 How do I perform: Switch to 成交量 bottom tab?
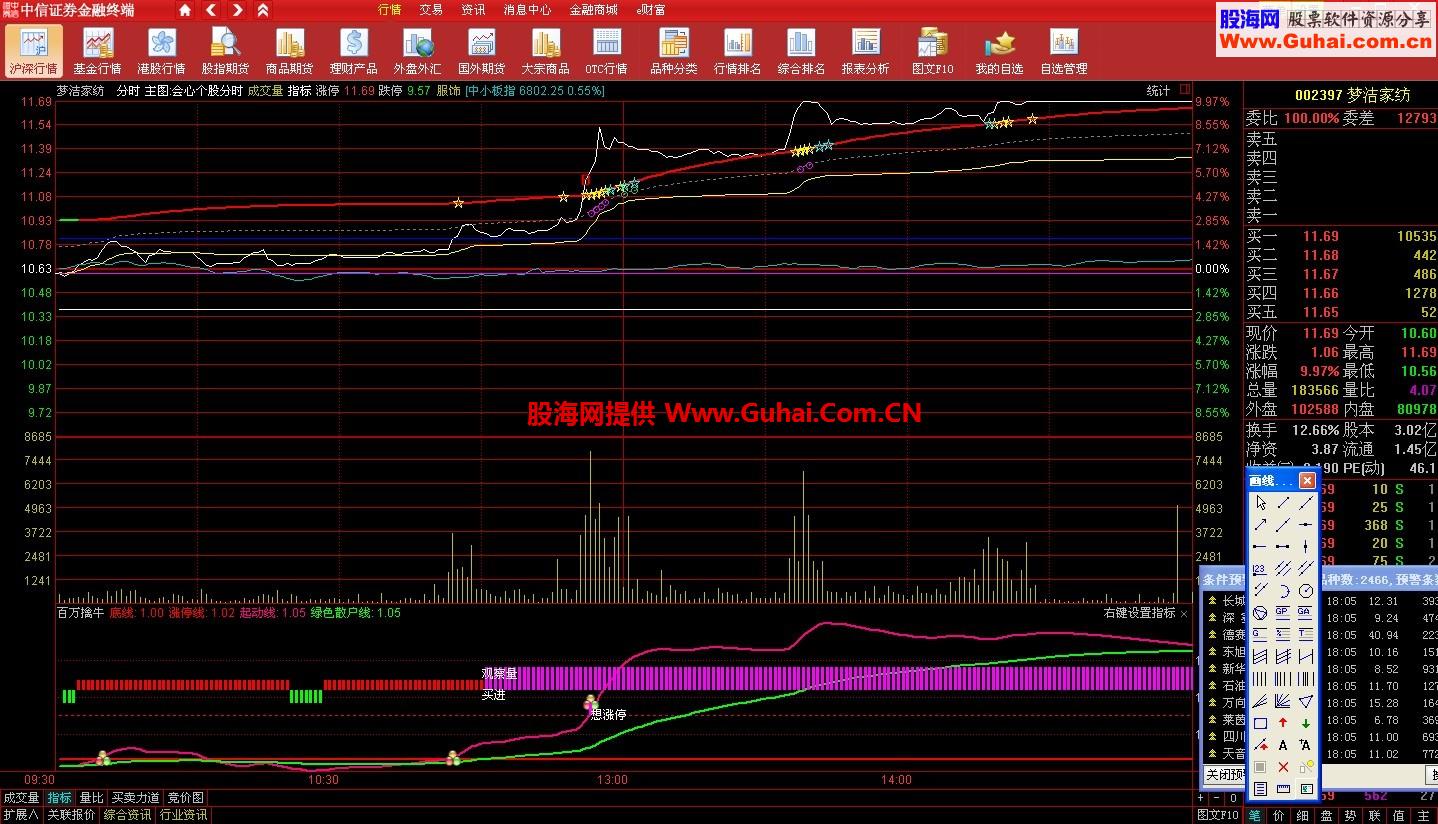[x=21, y=798]
